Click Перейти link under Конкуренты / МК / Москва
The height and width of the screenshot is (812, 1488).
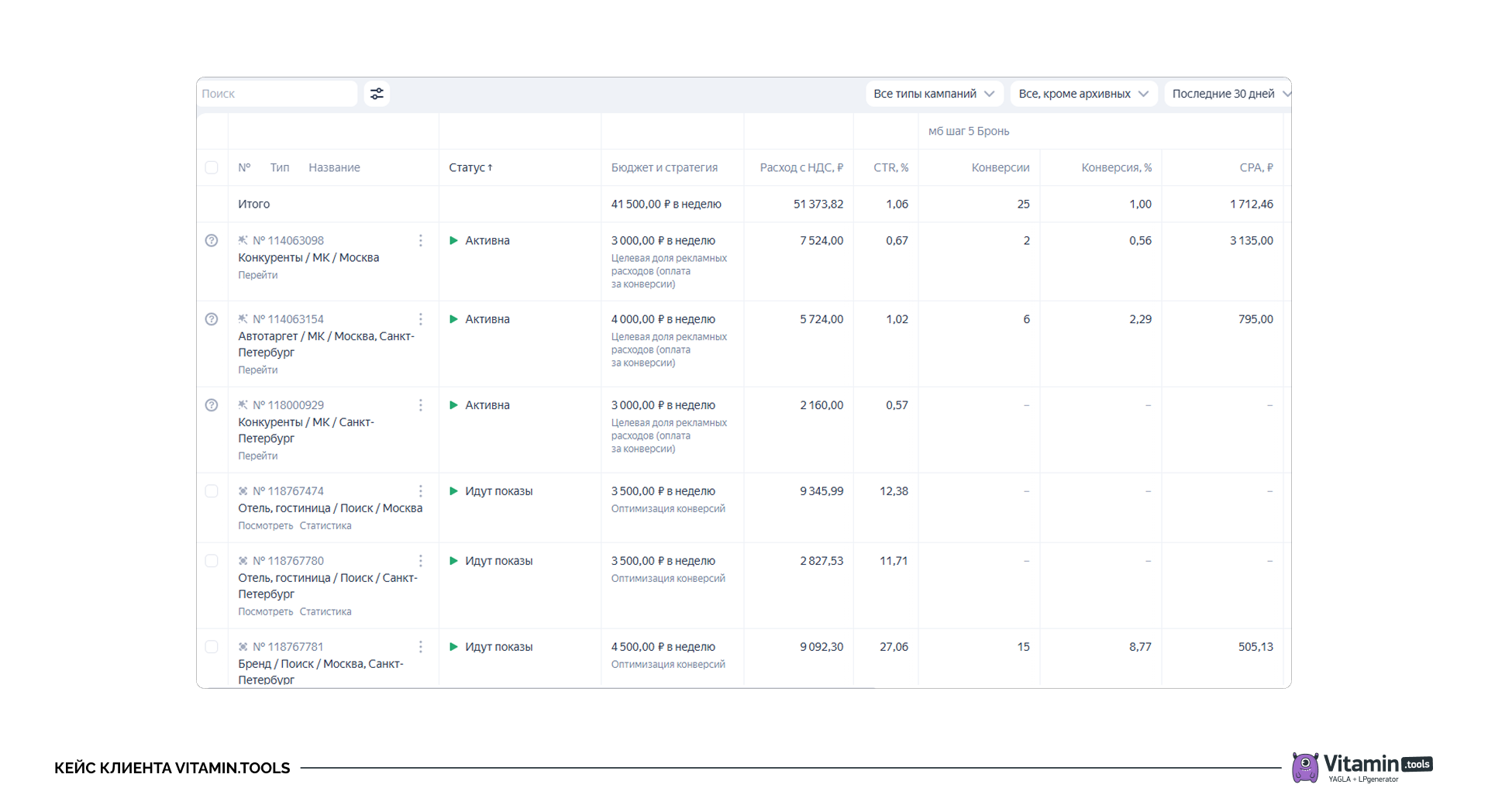click(257, 275)
